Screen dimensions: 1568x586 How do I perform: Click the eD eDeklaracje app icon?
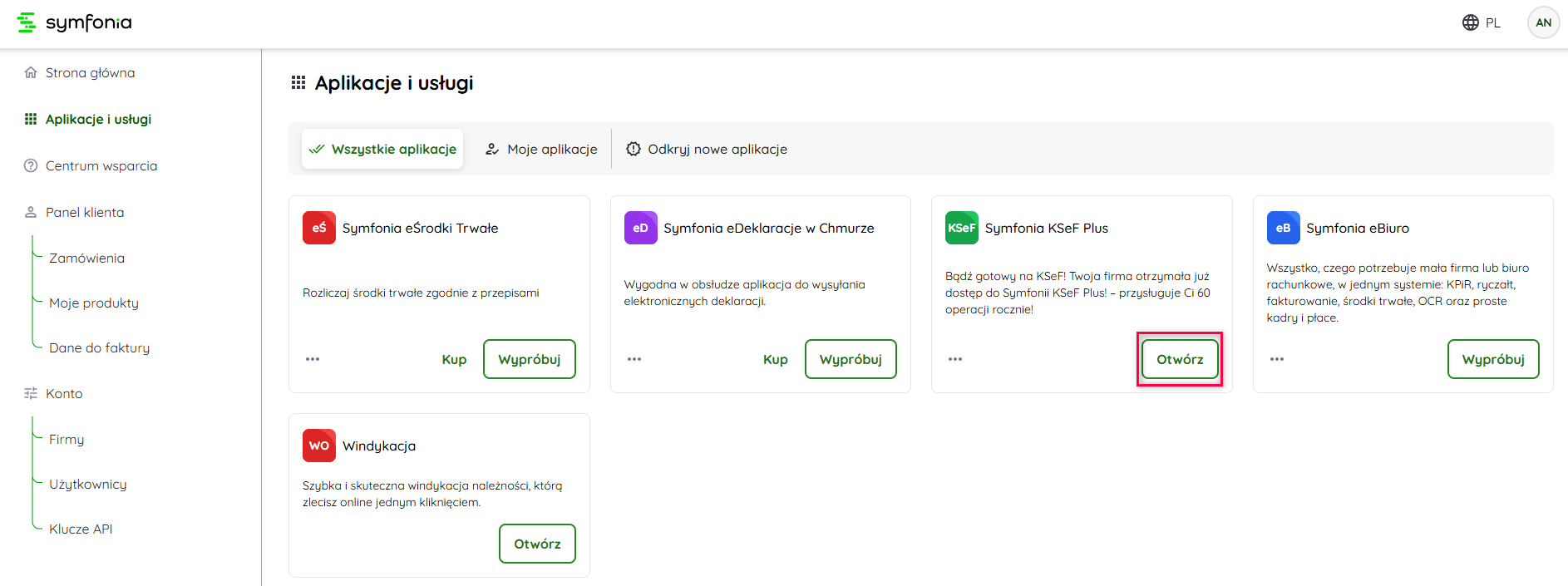click(640, 228)
